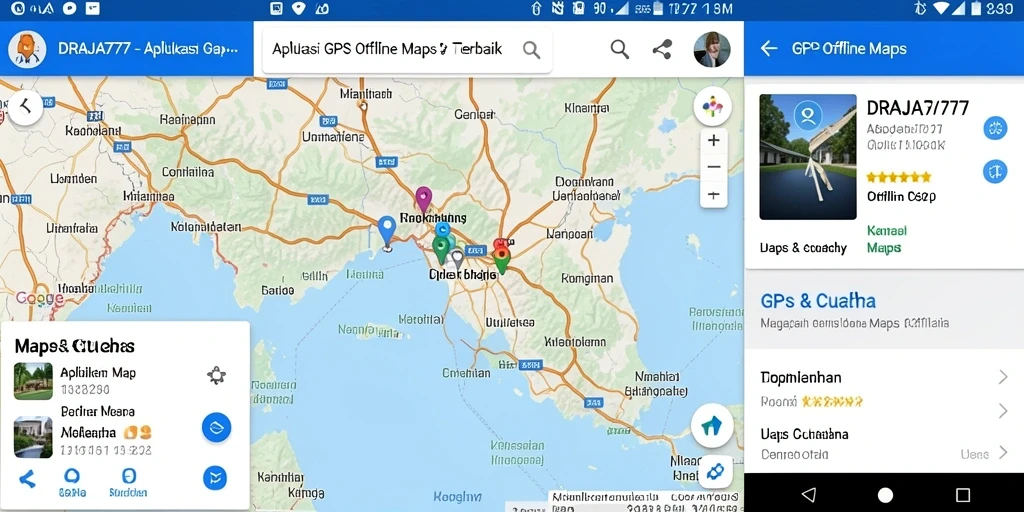This screenshot has width=1024, height=512.
Task: Tap Android back navigation triangle
Action: pos(808,494)
